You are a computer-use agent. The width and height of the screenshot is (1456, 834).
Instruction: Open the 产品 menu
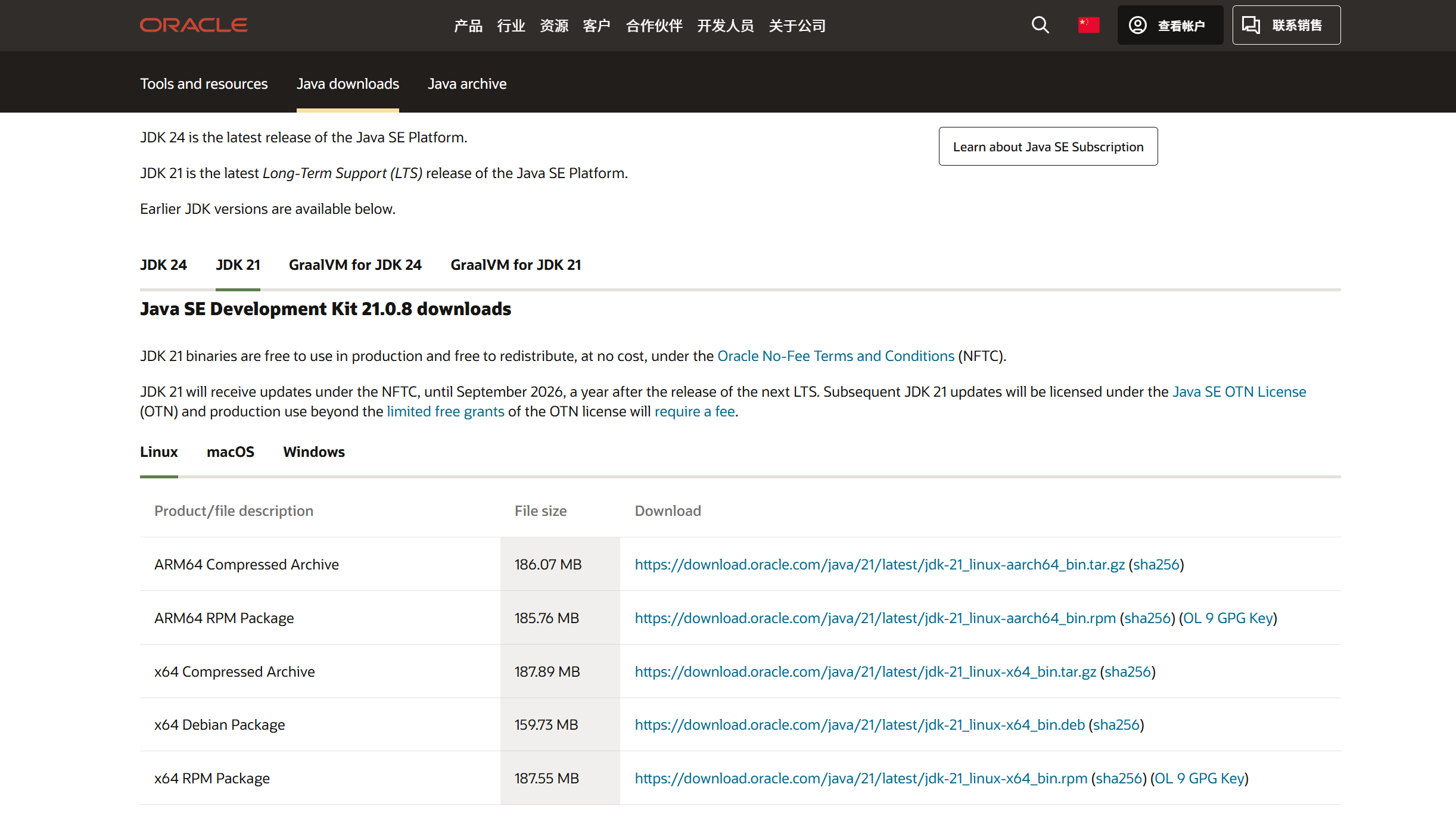coord(468,26)
